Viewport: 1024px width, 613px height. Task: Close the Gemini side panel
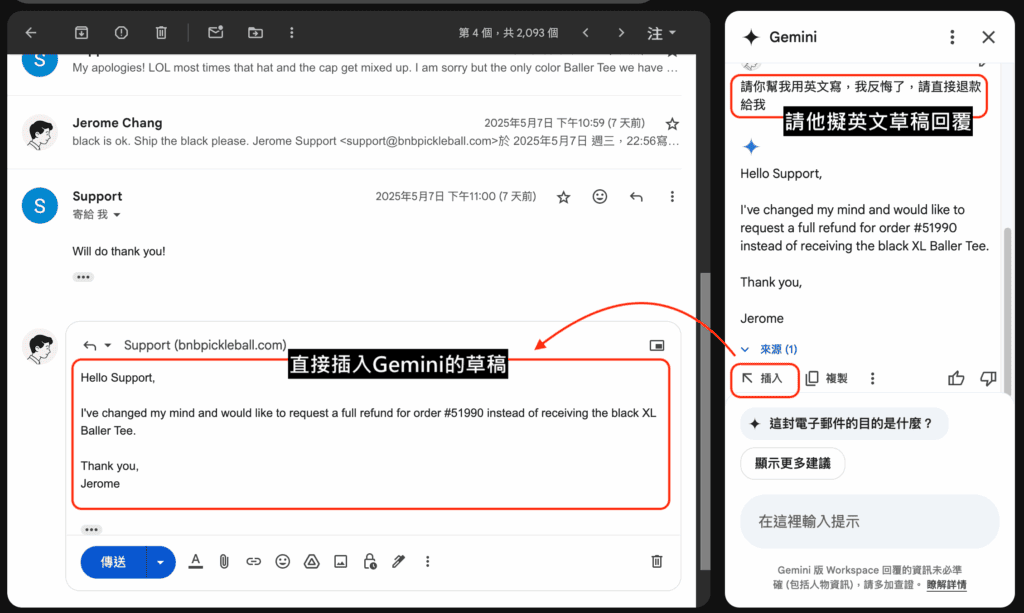pyautogui.click(x=989, y=37)
